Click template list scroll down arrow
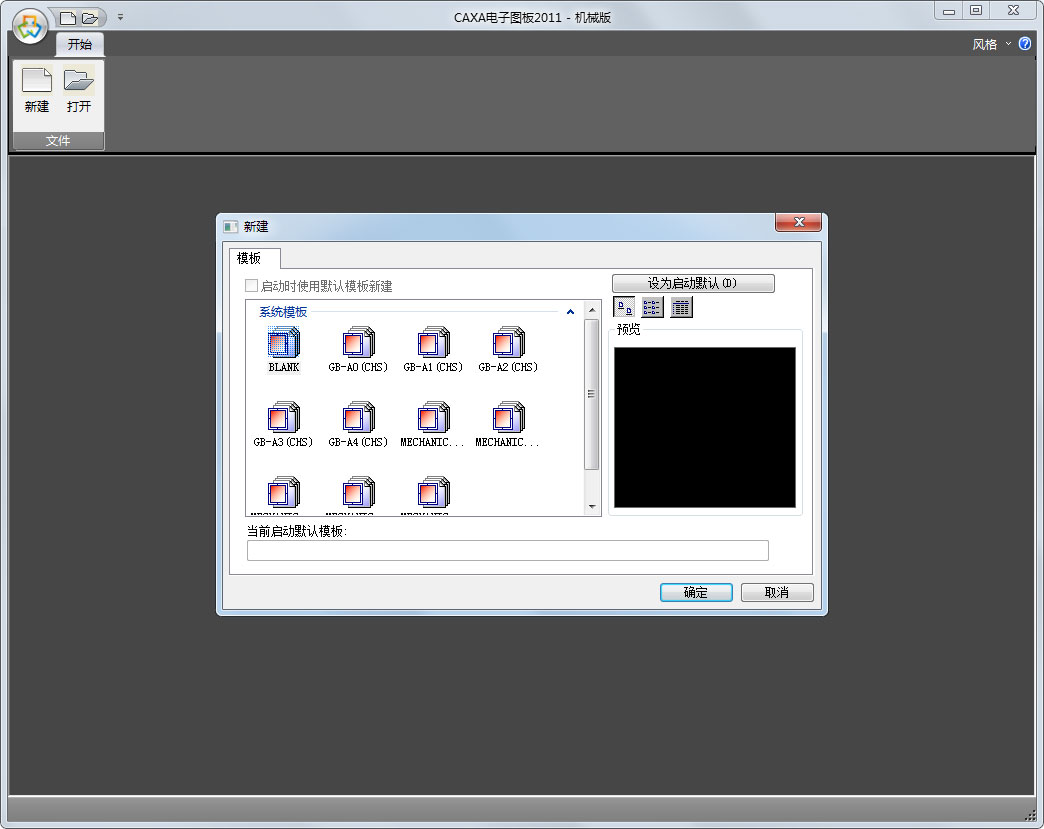 [x=592, y=507]
